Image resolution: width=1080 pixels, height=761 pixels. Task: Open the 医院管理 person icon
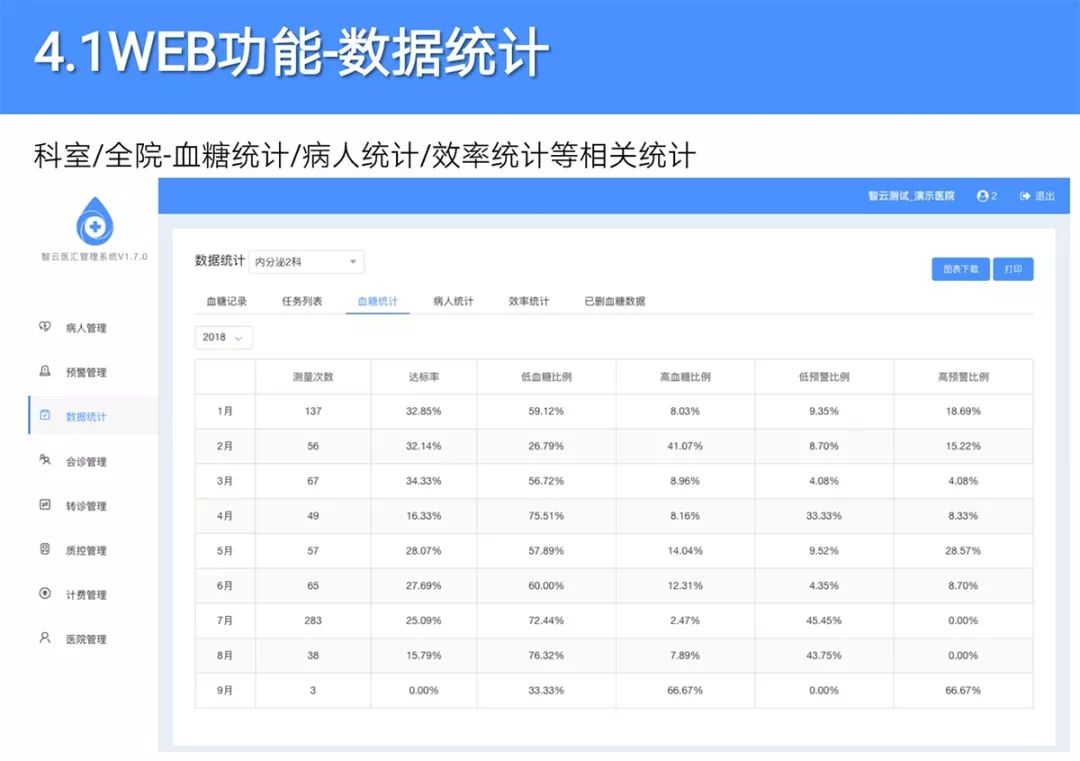[45, 638]
